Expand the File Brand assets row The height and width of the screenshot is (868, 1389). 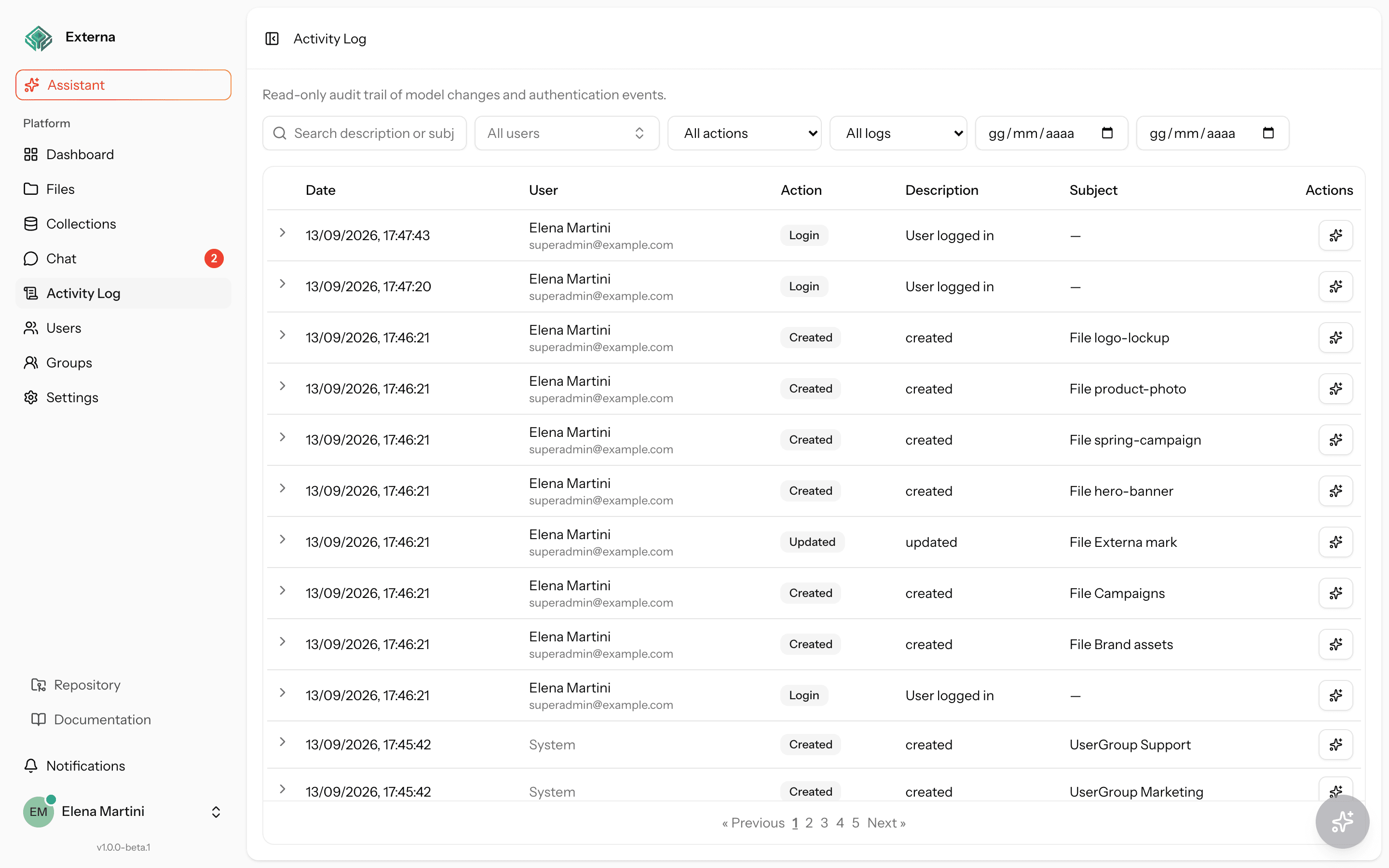(283, 641)
